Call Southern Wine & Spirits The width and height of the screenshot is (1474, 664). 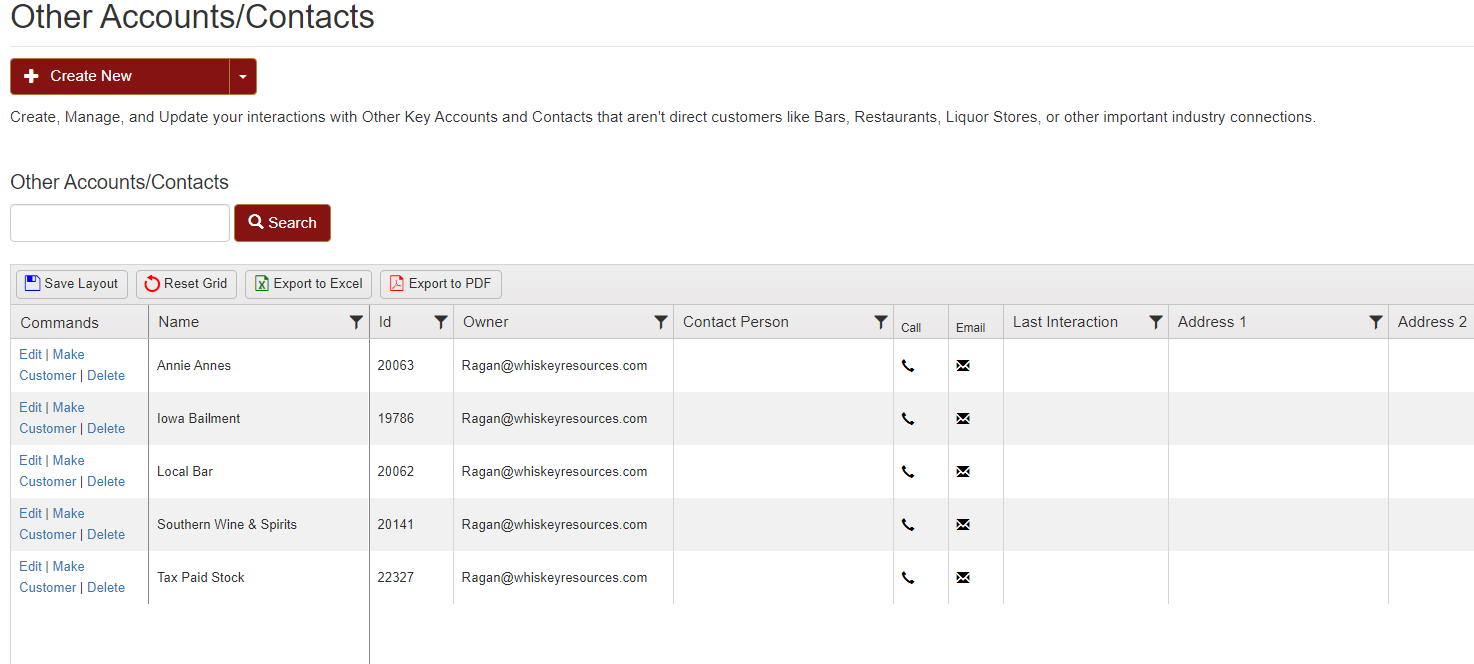(x=908, y=525)
